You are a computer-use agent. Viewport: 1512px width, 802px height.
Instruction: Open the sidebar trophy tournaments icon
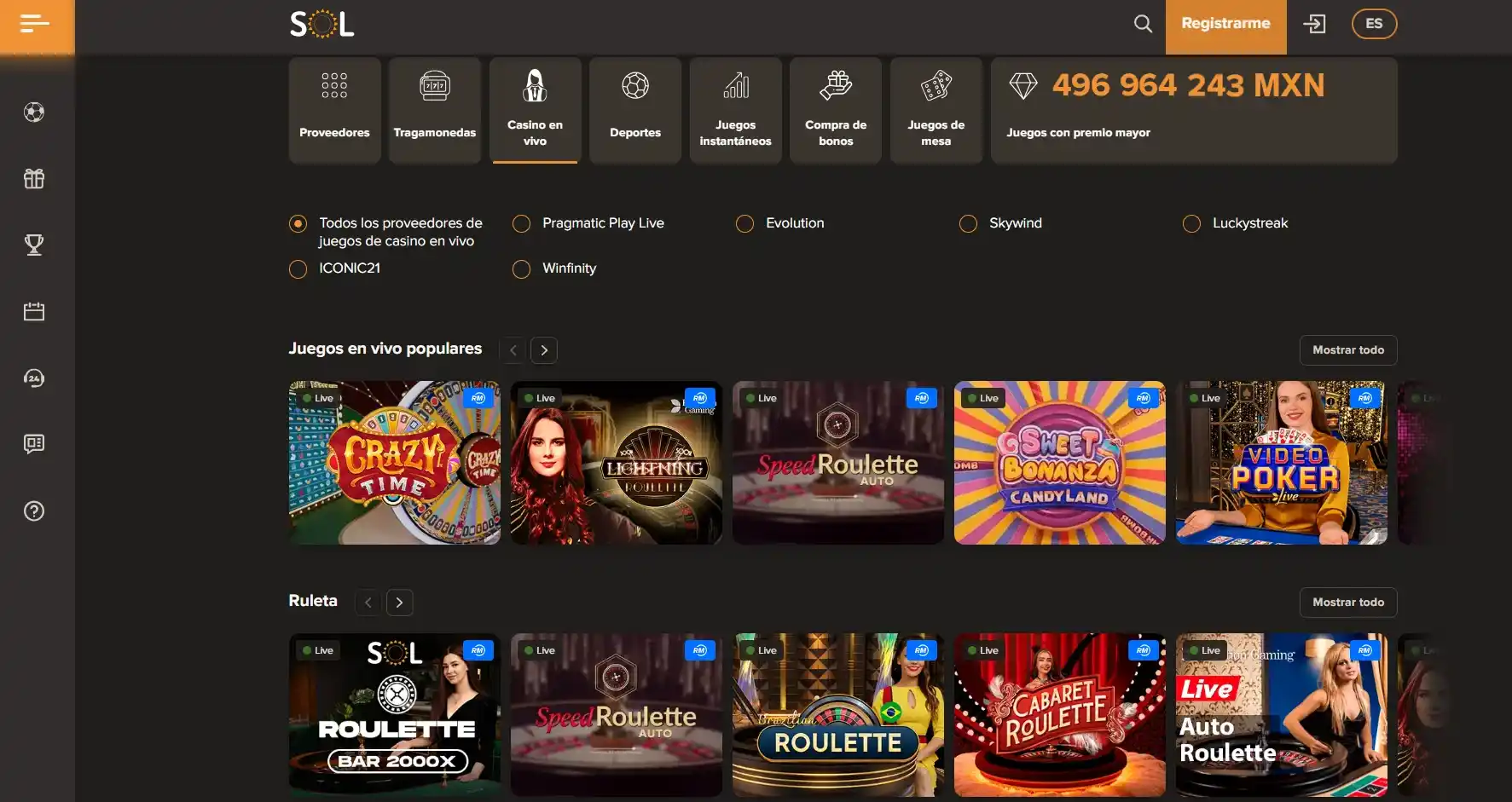[34, 245]
